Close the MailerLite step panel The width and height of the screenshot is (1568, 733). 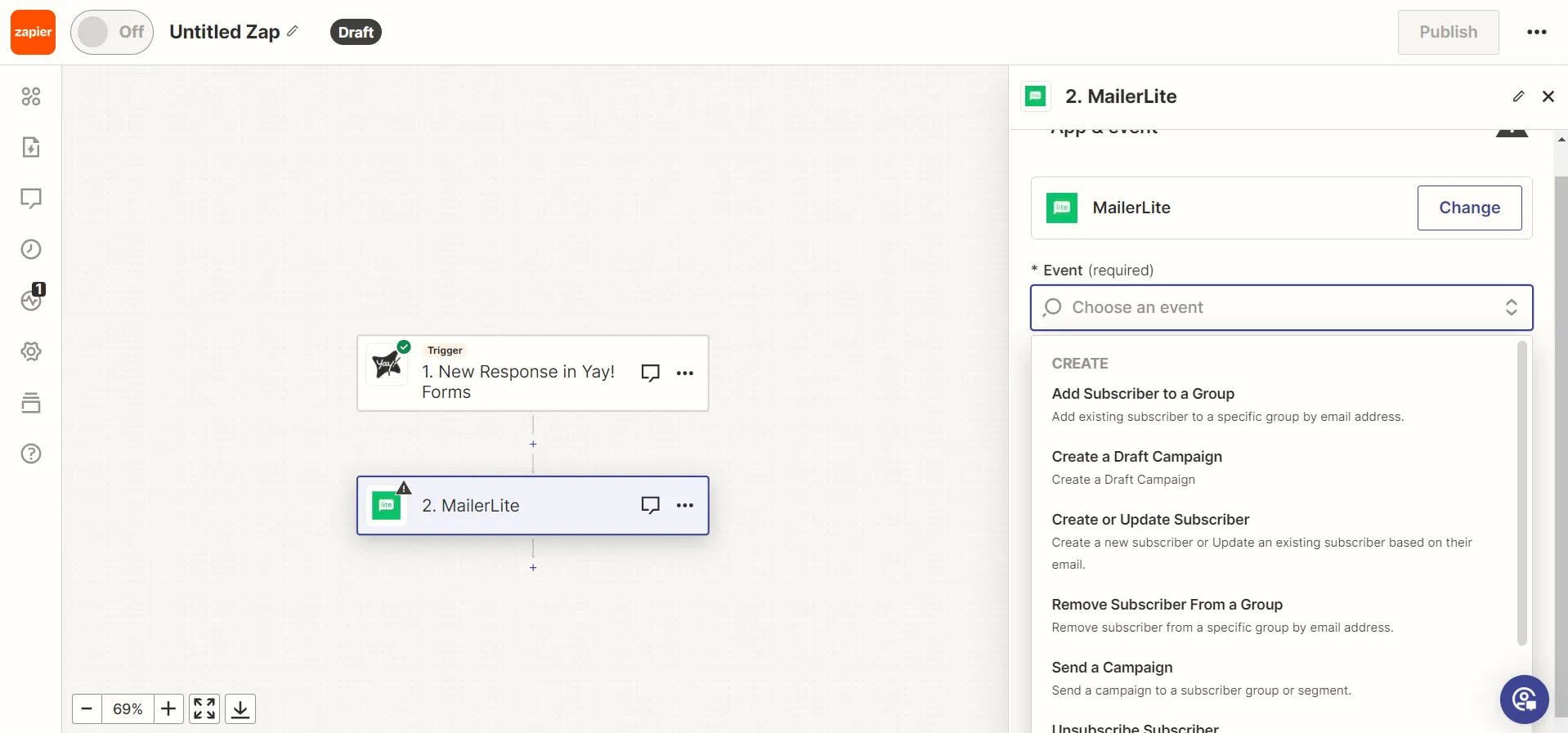tap(1548, 96)
